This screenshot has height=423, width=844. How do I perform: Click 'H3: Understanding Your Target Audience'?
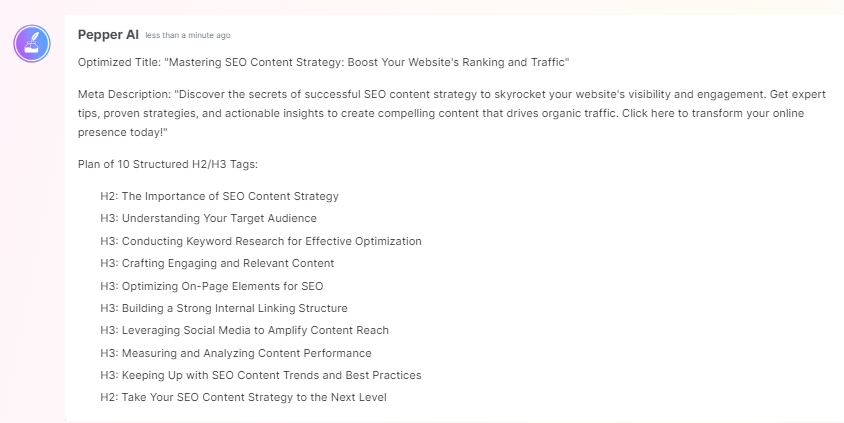tap(208, 218)
